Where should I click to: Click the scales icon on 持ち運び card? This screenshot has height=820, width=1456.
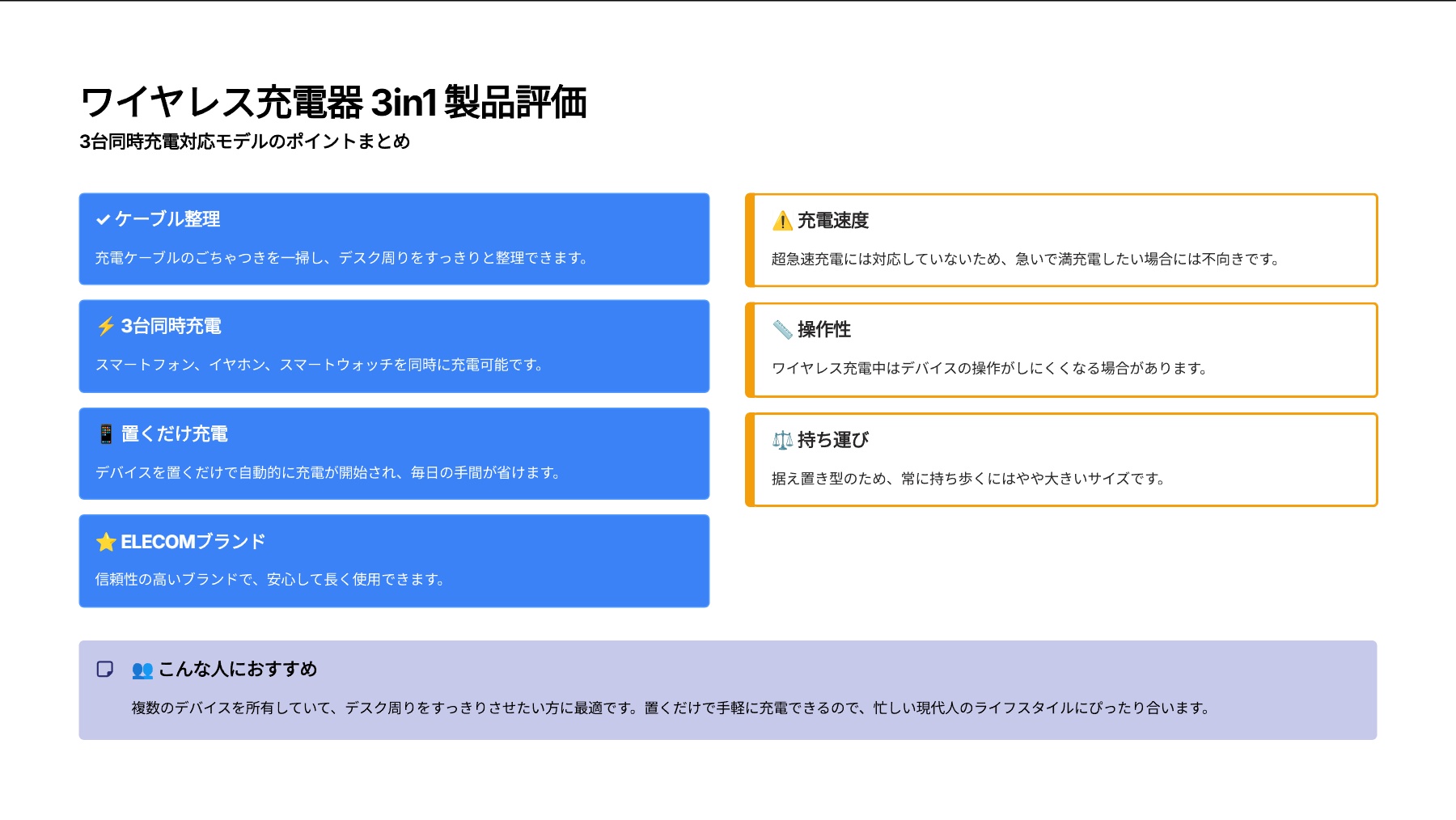click(x=781, y=439)
